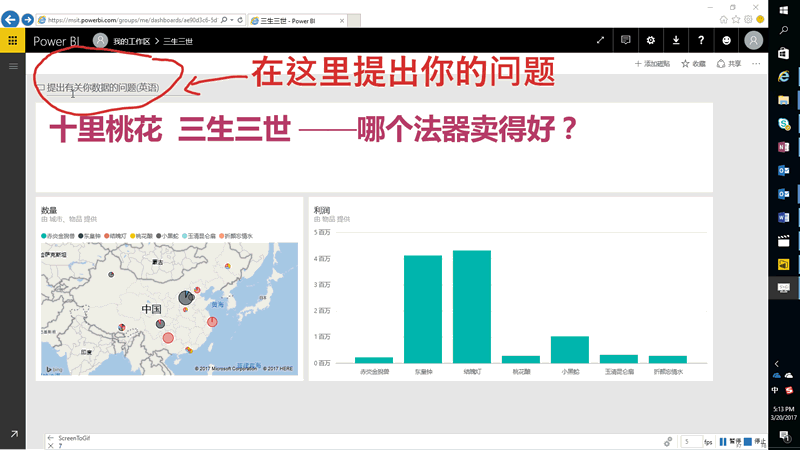Click the 添加磁贴 add tile button
This screenshot has height=450, width=800.
[652, 64]
